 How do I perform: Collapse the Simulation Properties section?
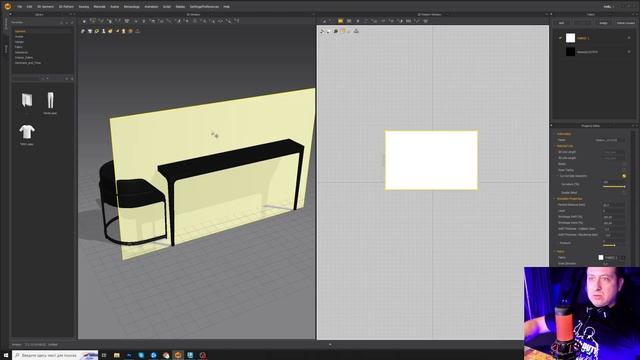coord(555,199)
